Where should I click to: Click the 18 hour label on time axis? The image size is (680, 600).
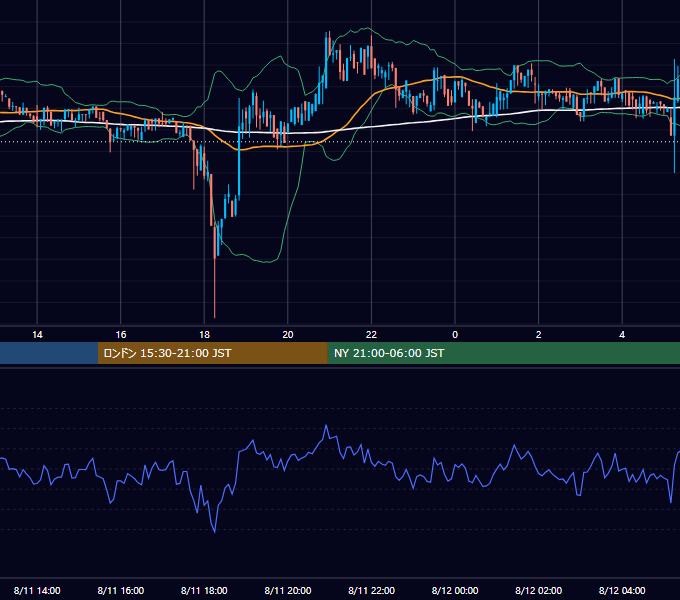tap(204, 335)
